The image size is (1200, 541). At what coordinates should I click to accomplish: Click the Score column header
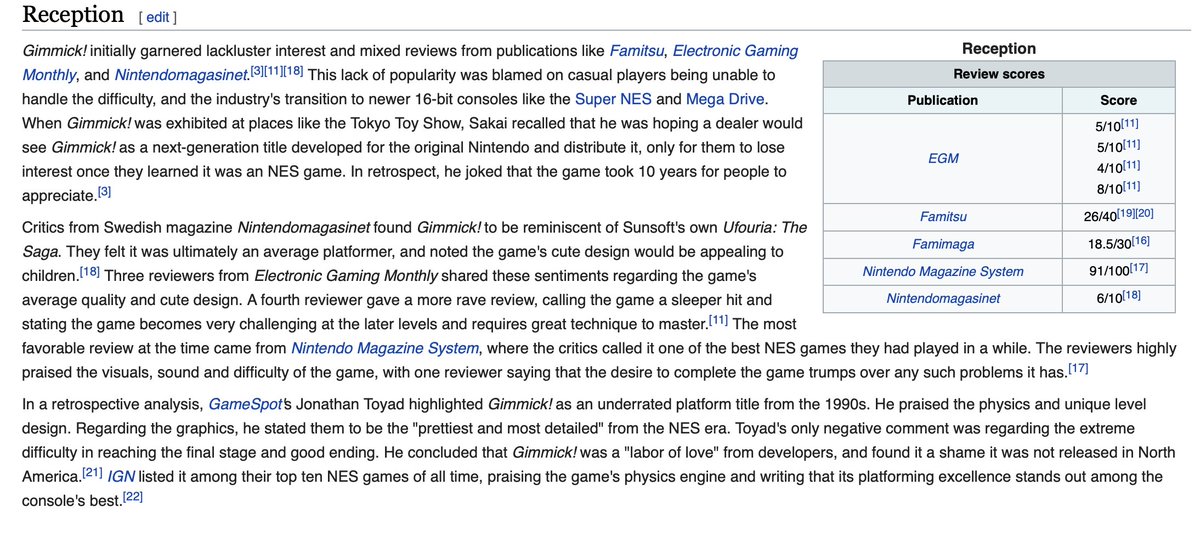1118,100
